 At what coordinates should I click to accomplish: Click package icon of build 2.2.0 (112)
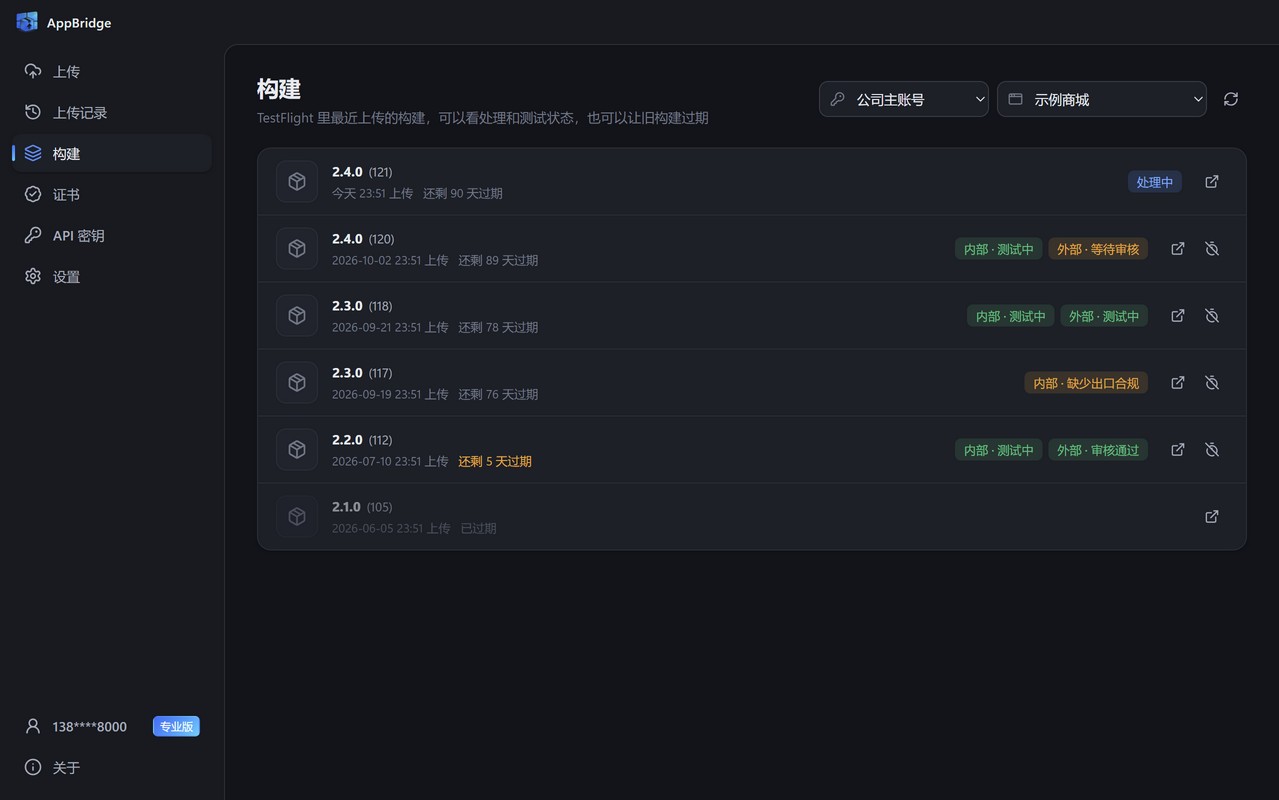pyautogui.click(x=297, y=450)
